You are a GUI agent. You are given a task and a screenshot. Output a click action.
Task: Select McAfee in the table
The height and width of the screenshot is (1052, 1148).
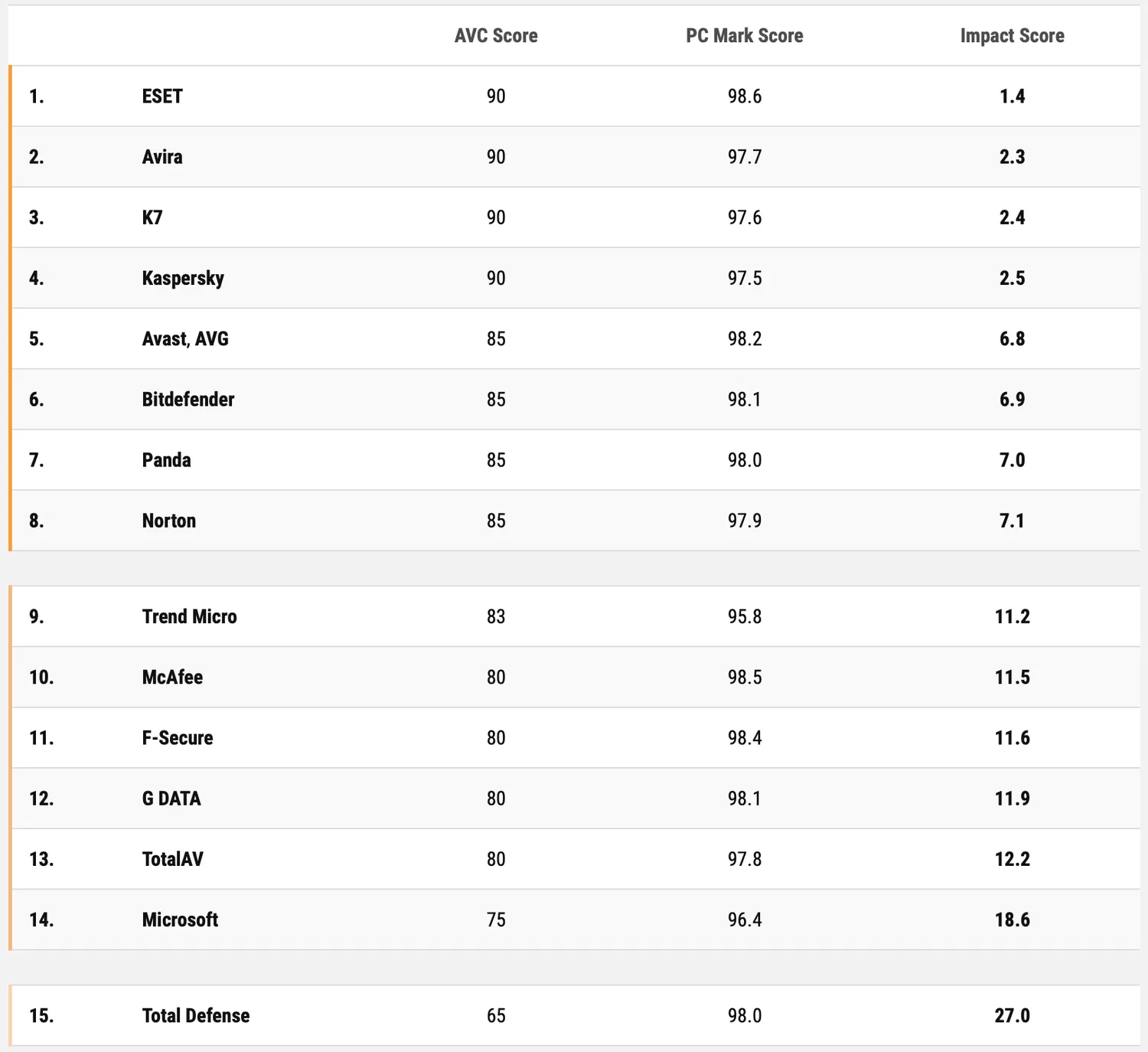(172, 677)
